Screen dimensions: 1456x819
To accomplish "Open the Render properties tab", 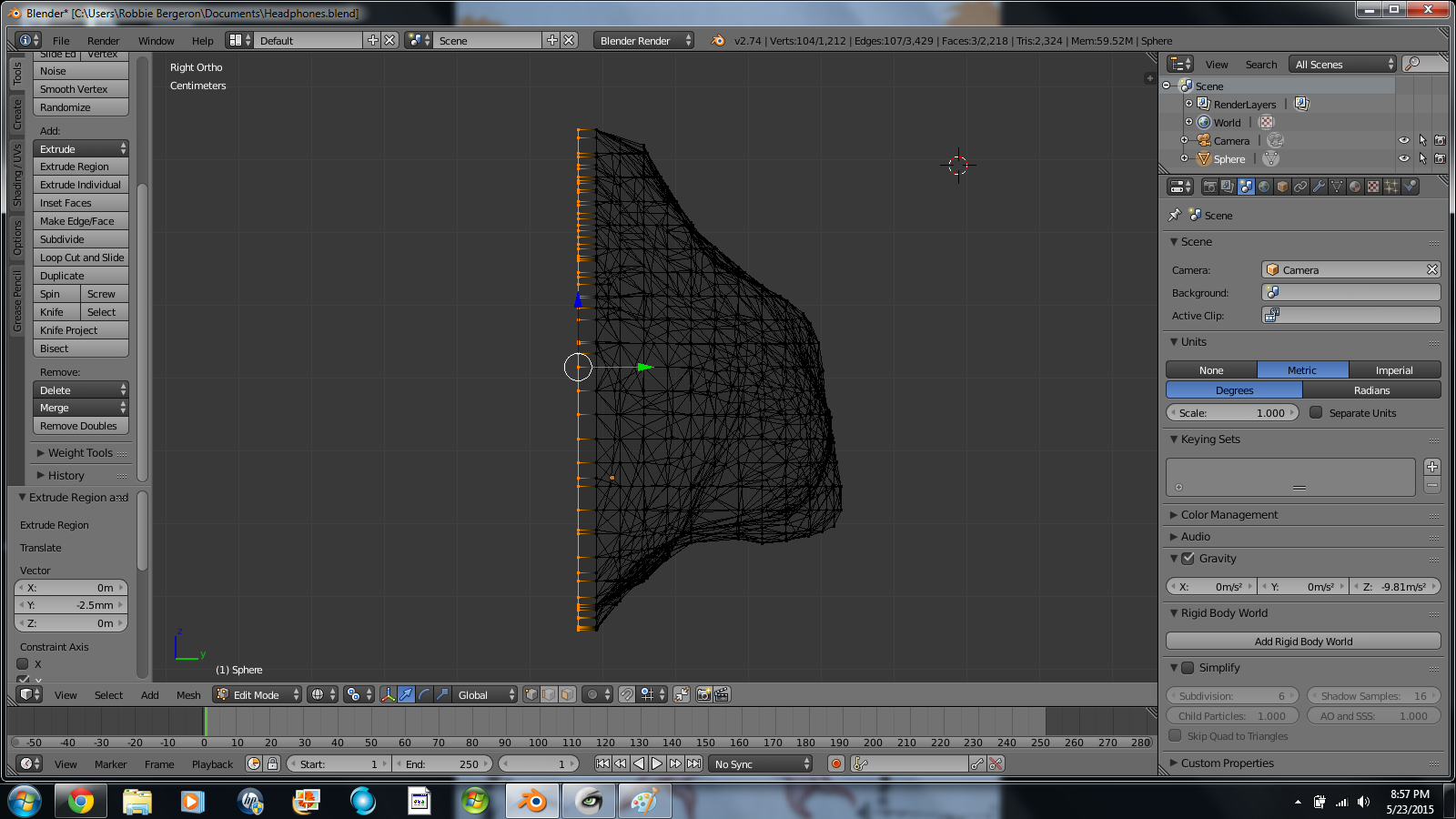I will coord(1209,187).
